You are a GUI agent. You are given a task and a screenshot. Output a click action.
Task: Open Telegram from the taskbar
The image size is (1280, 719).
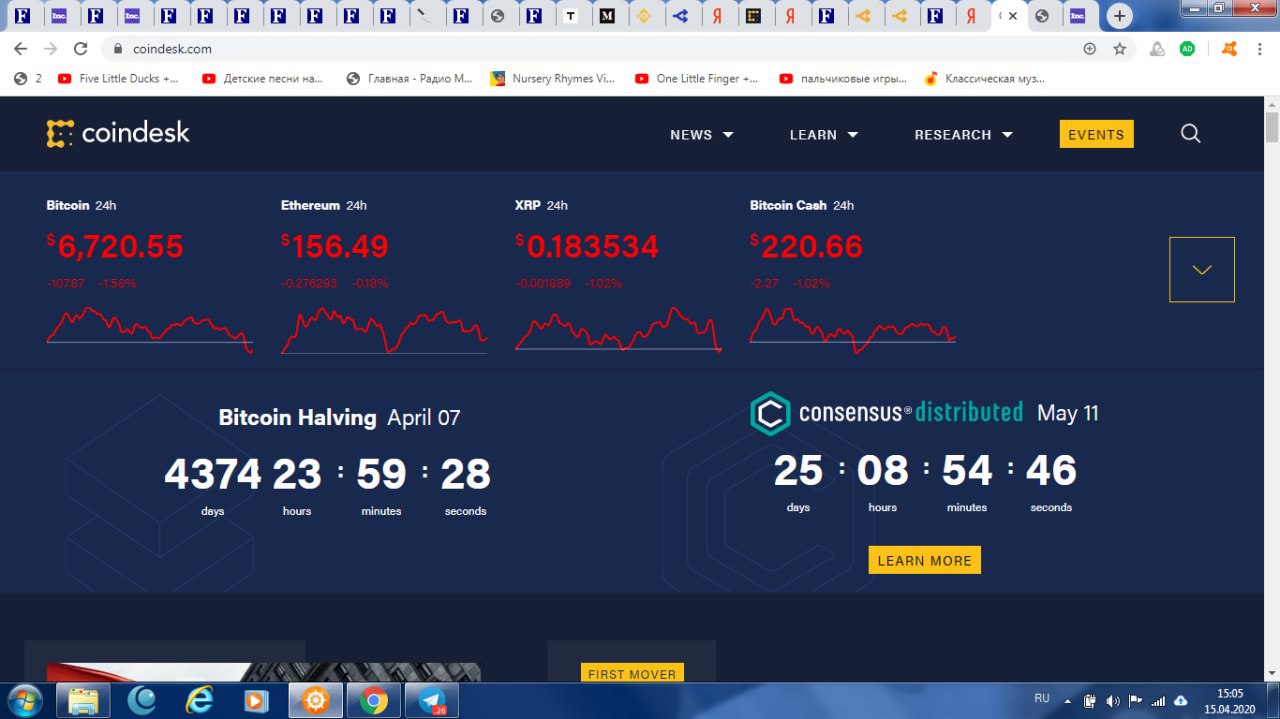click(x=432, y=701)
